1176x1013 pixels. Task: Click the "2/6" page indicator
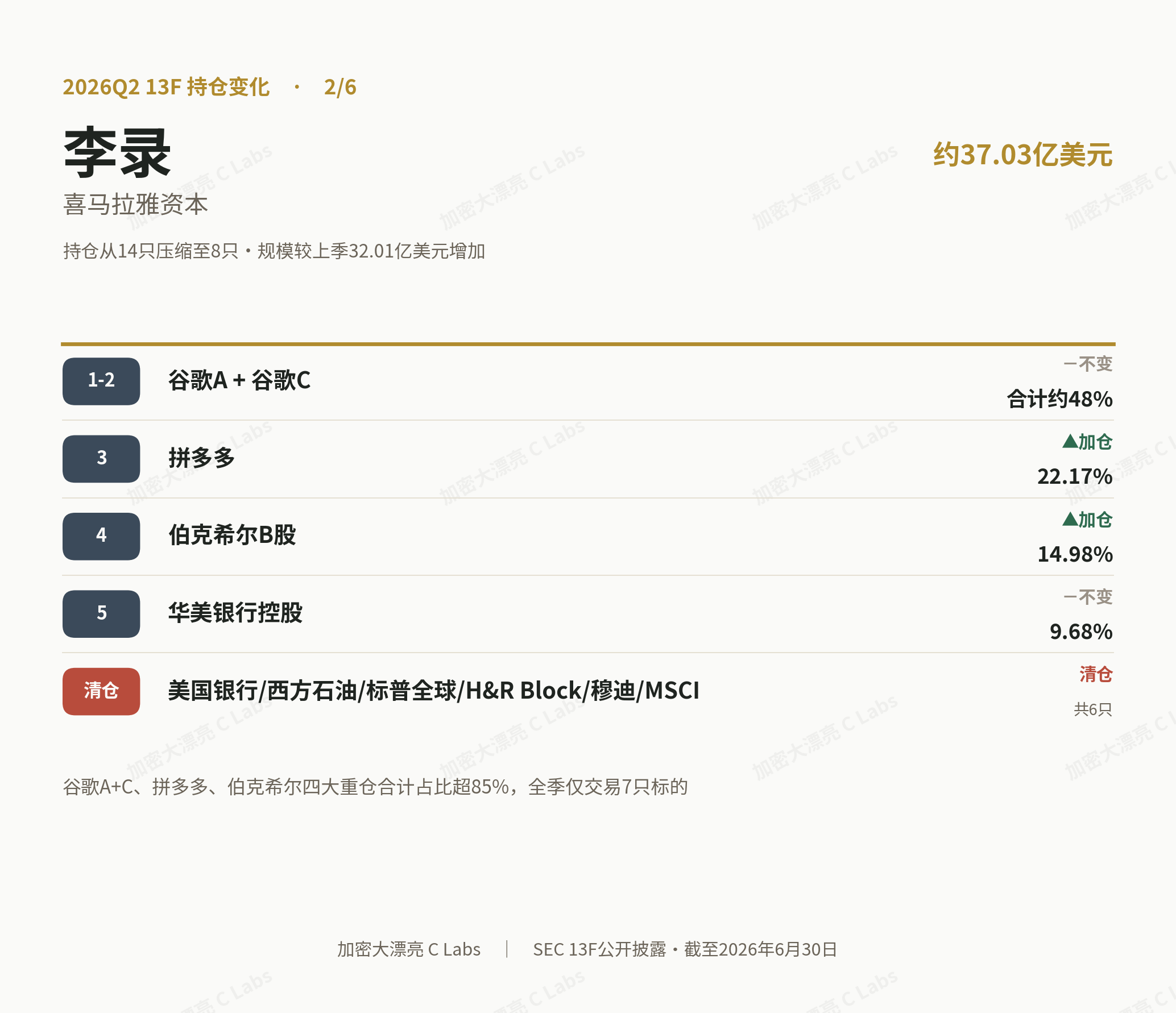tap(340, 87)
